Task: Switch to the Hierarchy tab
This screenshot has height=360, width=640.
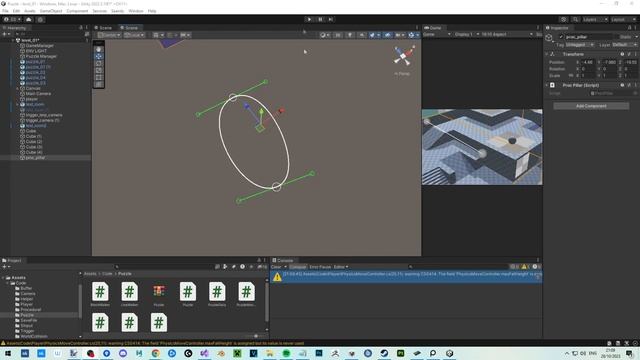Action: point(15,28)
